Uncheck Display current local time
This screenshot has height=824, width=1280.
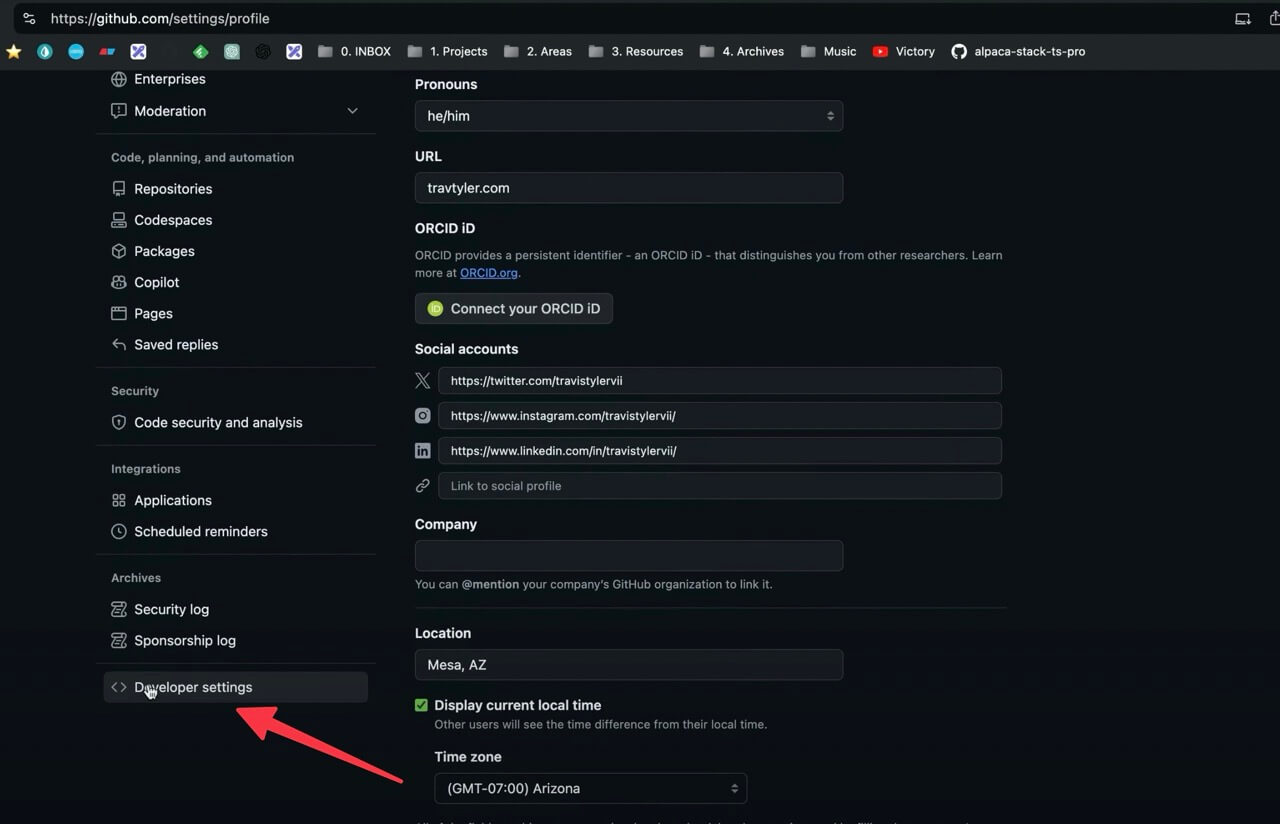421,704
